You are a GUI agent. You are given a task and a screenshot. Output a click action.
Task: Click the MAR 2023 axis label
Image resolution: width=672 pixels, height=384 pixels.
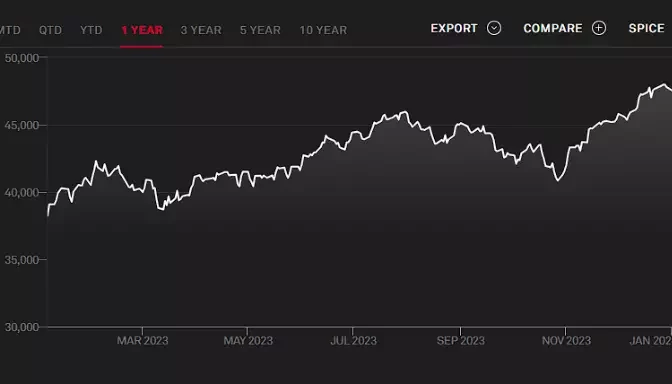coord(142,341)
